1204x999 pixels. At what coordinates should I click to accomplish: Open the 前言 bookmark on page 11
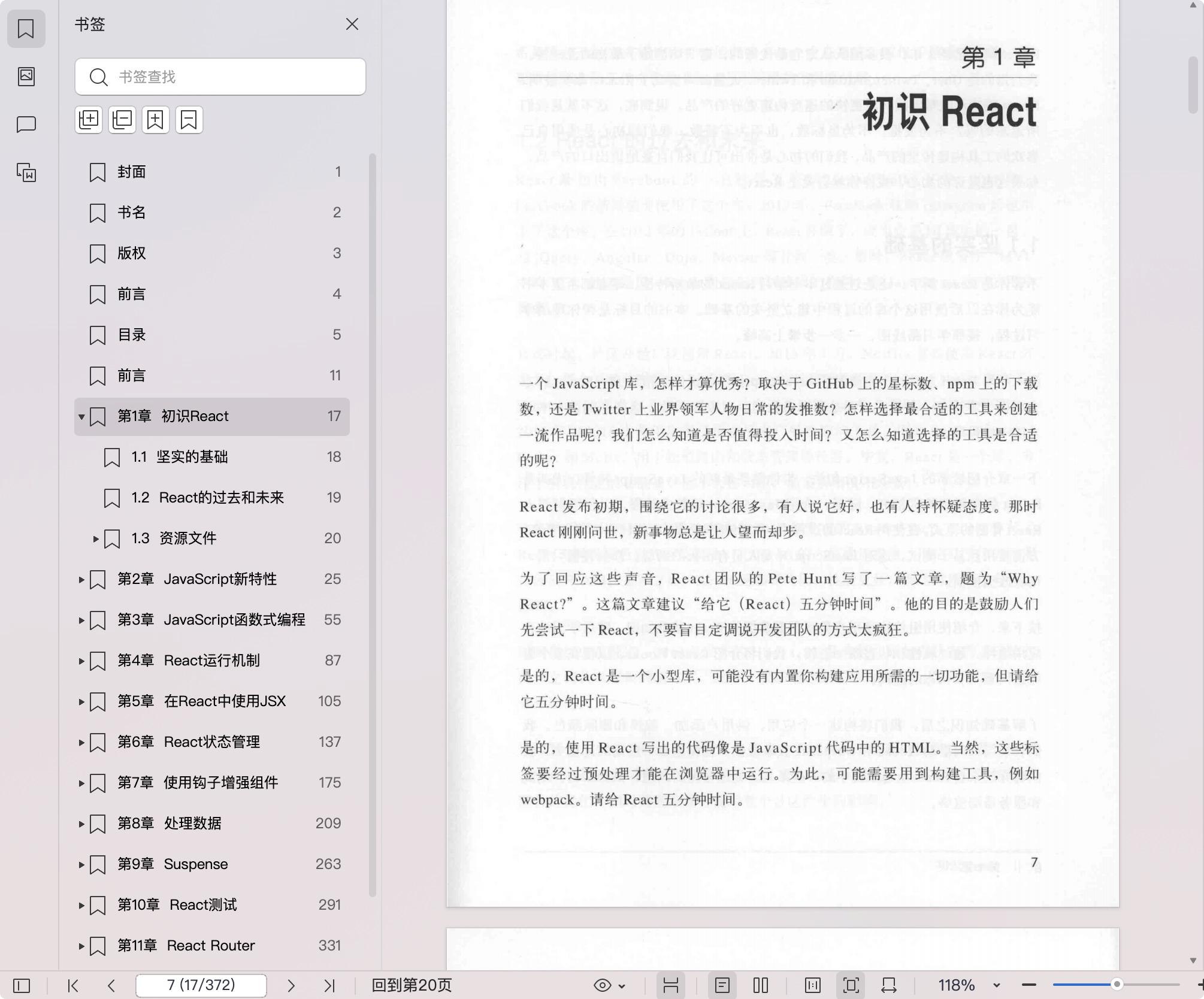(x=212, y=376)
